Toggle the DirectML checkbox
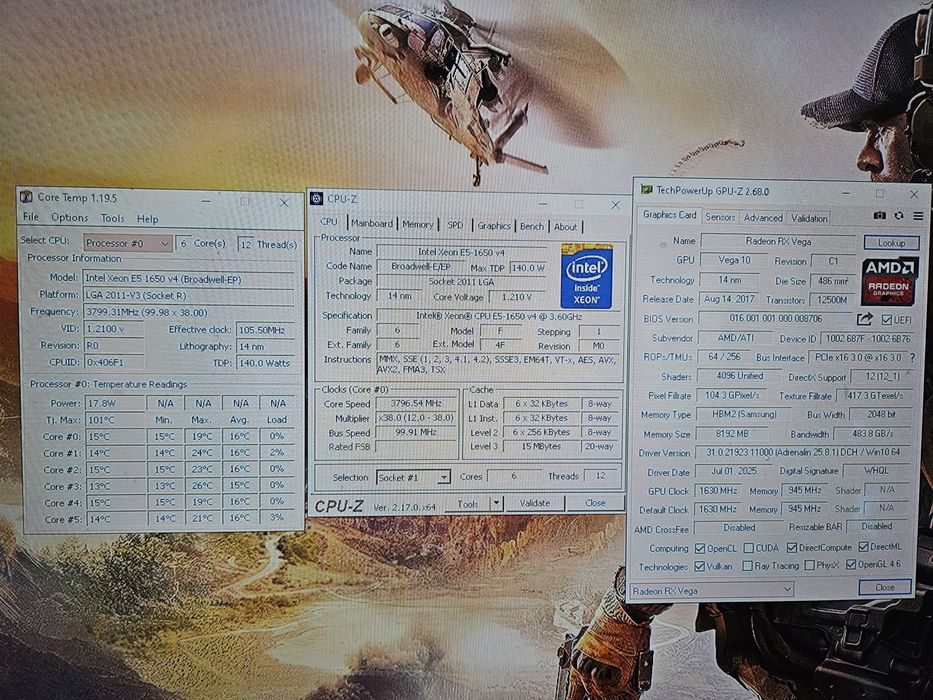The height and width of the screenshot is (700, 933). (863, 546)
